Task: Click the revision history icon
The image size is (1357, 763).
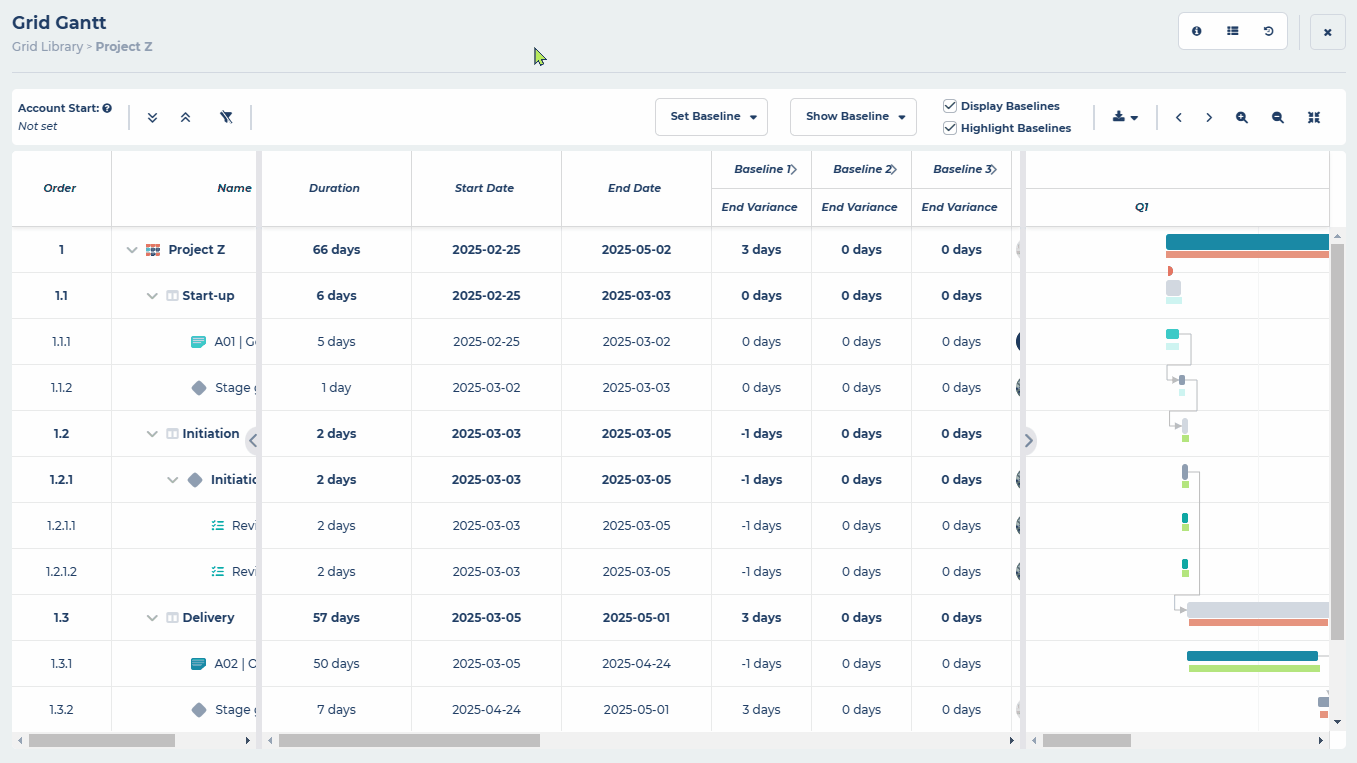Action: pyautogui.click(x=1269, y=31)
